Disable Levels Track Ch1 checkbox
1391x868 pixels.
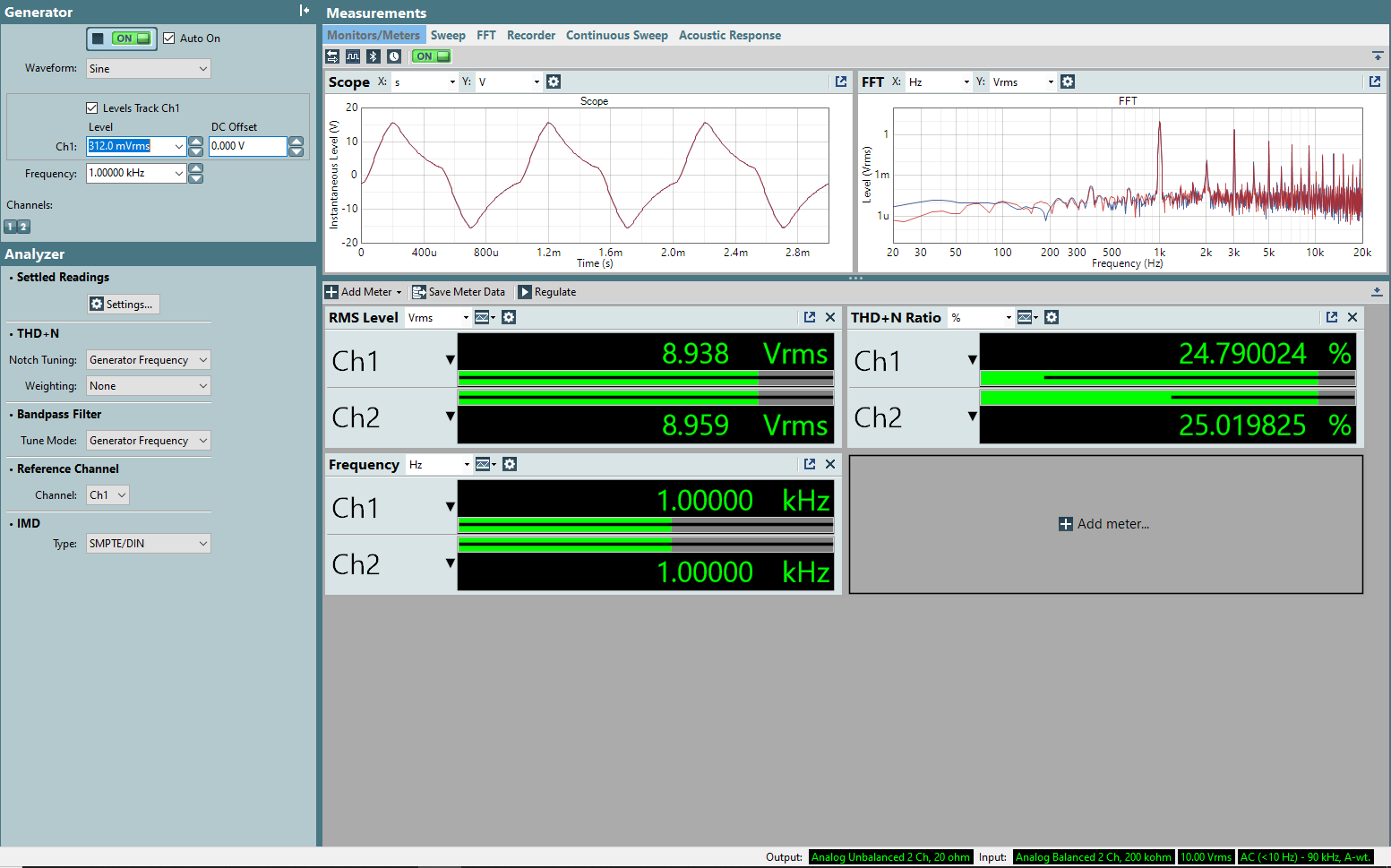point(92,107)
